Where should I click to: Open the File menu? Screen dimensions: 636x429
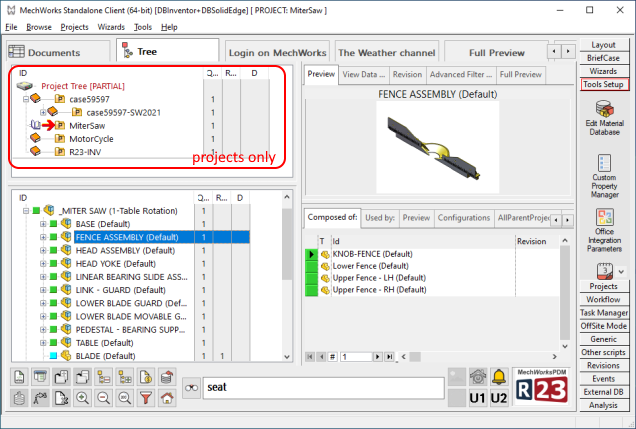pyautogui.click(x=11, y=27)
